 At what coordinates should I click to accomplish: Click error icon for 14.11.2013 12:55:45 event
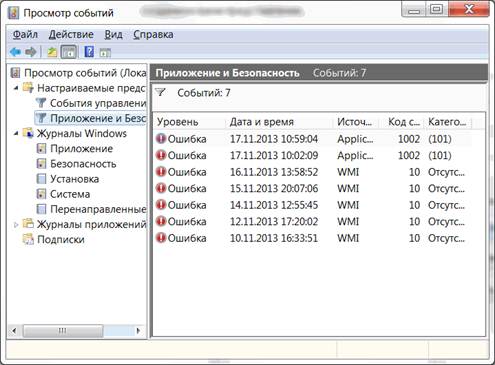(x=161, y=205)
